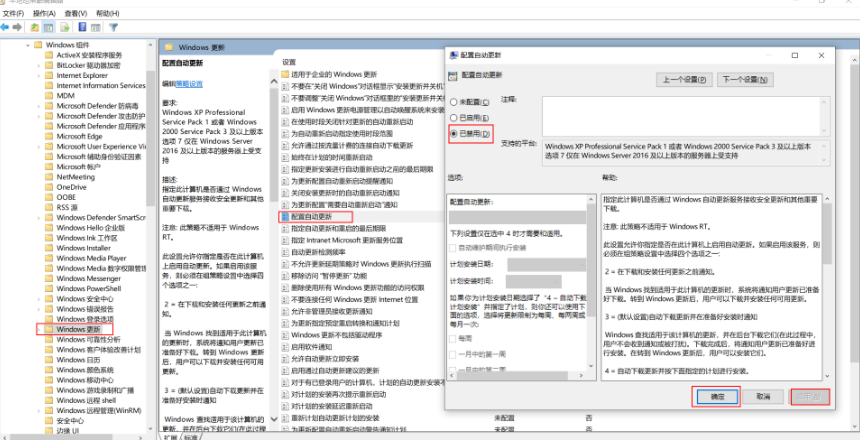The width and height of the screenshot is (860, 440).
Task: Click the help text vertical scrollbar
Action: point(827,285)
